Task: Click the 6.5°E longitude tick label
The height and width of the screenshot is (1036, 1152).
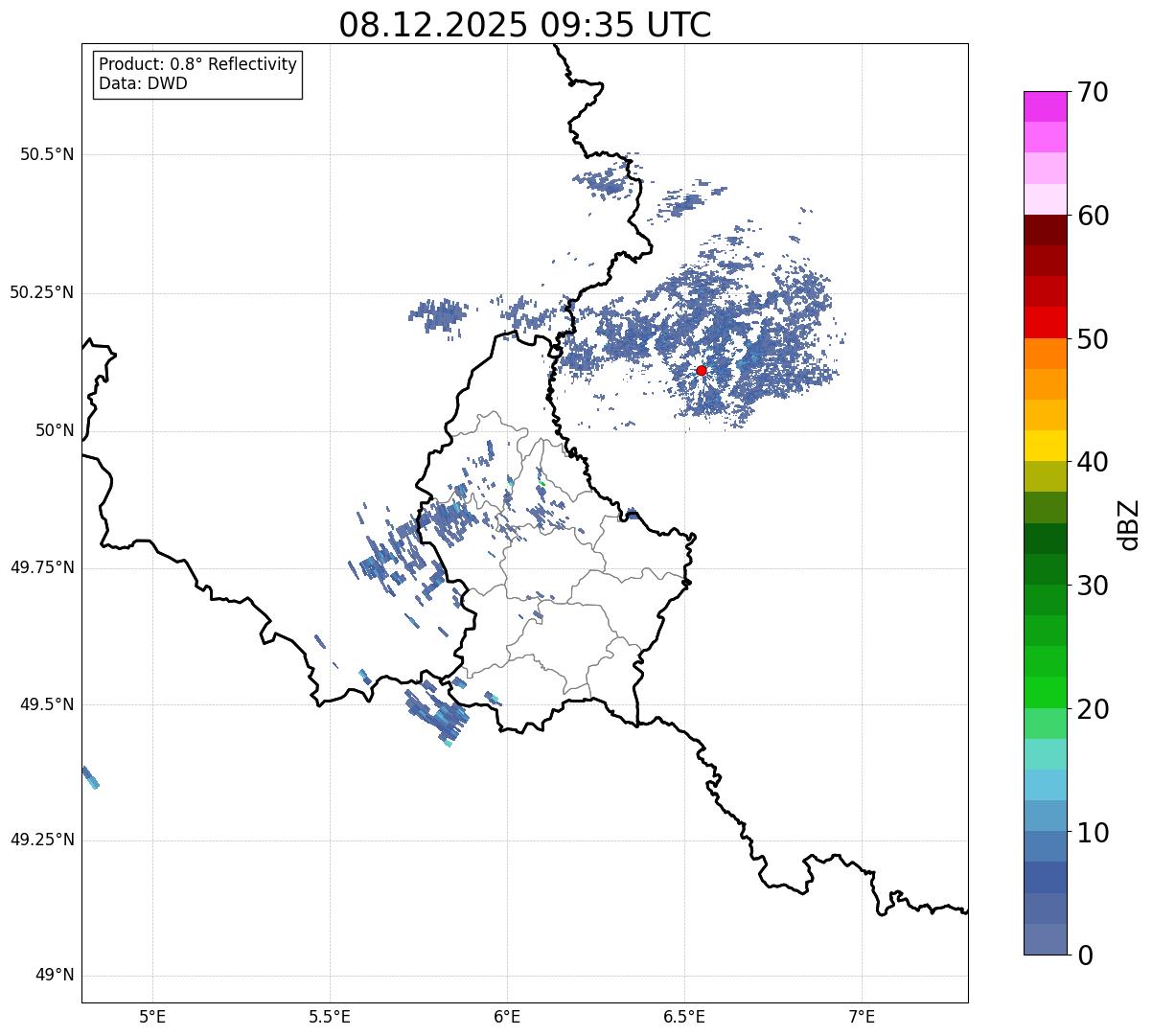Action: tap(684, 1017)
